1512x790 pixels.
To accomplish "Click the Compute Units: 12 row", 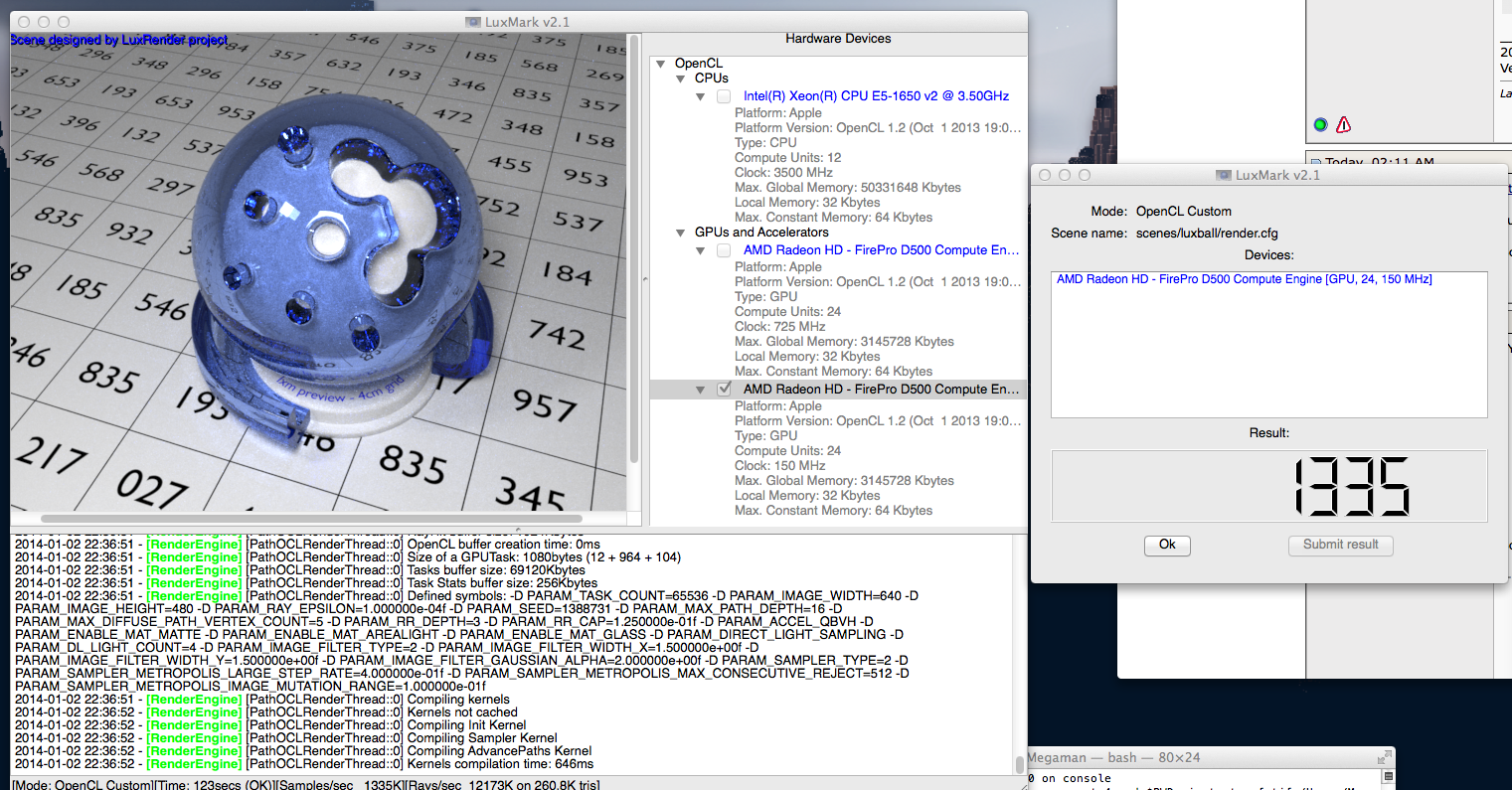I will point(787,158).
